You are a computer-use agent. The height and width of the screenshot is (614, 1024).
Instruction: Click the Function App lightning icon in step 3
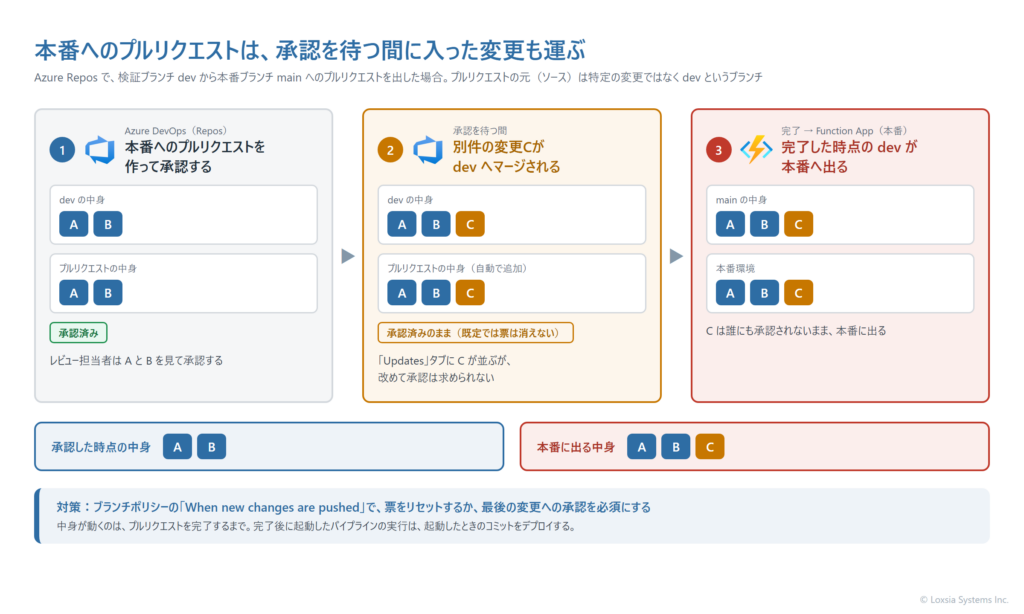[756, 150]
